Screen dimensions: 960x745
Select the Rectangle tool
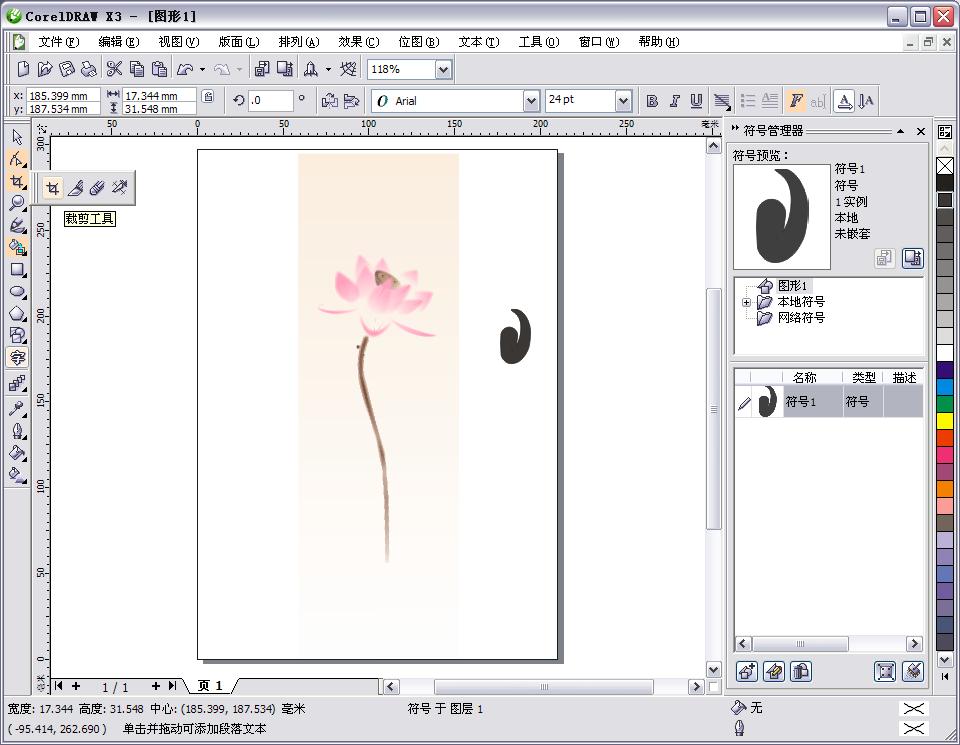point(17,269)
